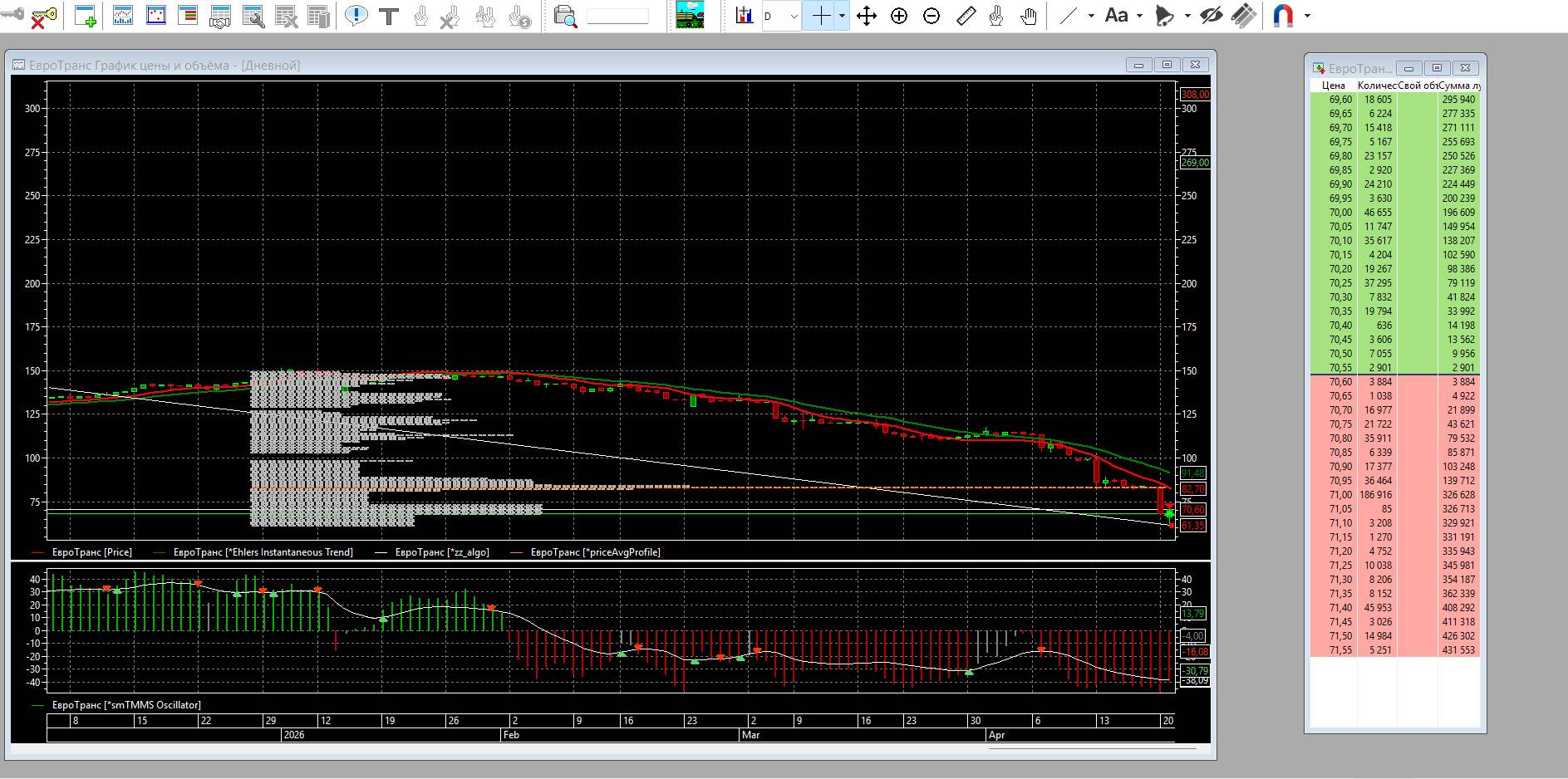The width and height of the screenshot is (1568, 779).
Task: Click the landscape picture icon
Action: [x=690, y=16]
